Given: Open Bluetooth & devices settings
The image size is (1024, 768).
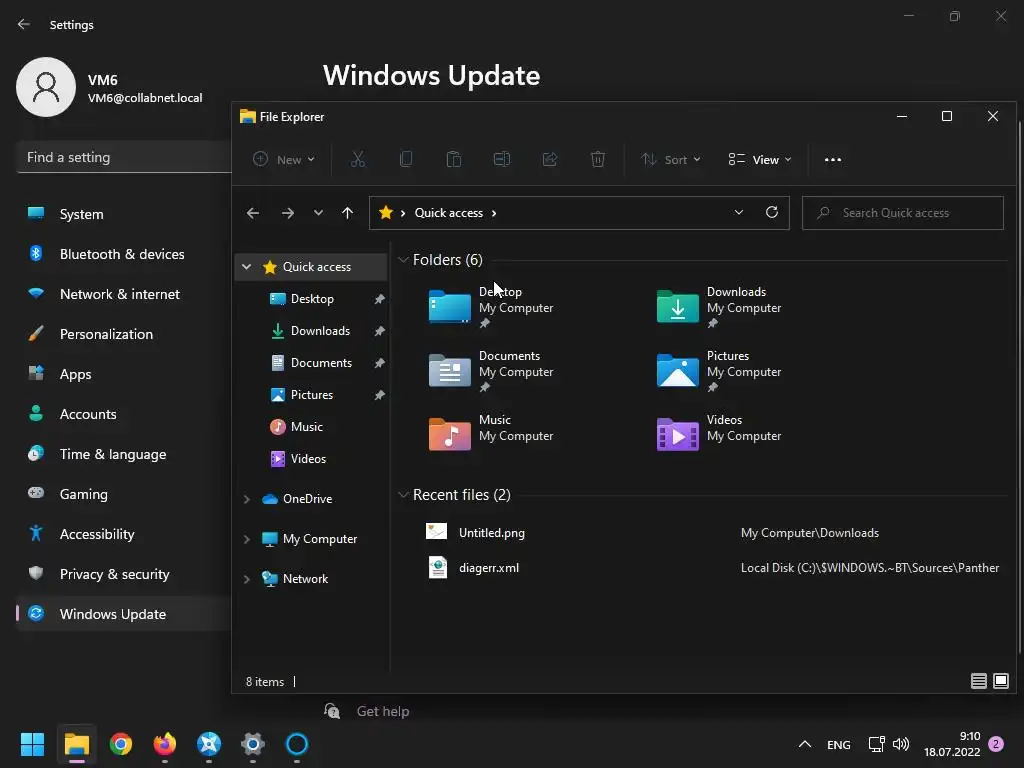Looking at the screenshot, I should pyautogui.click(x=124, y=254).
